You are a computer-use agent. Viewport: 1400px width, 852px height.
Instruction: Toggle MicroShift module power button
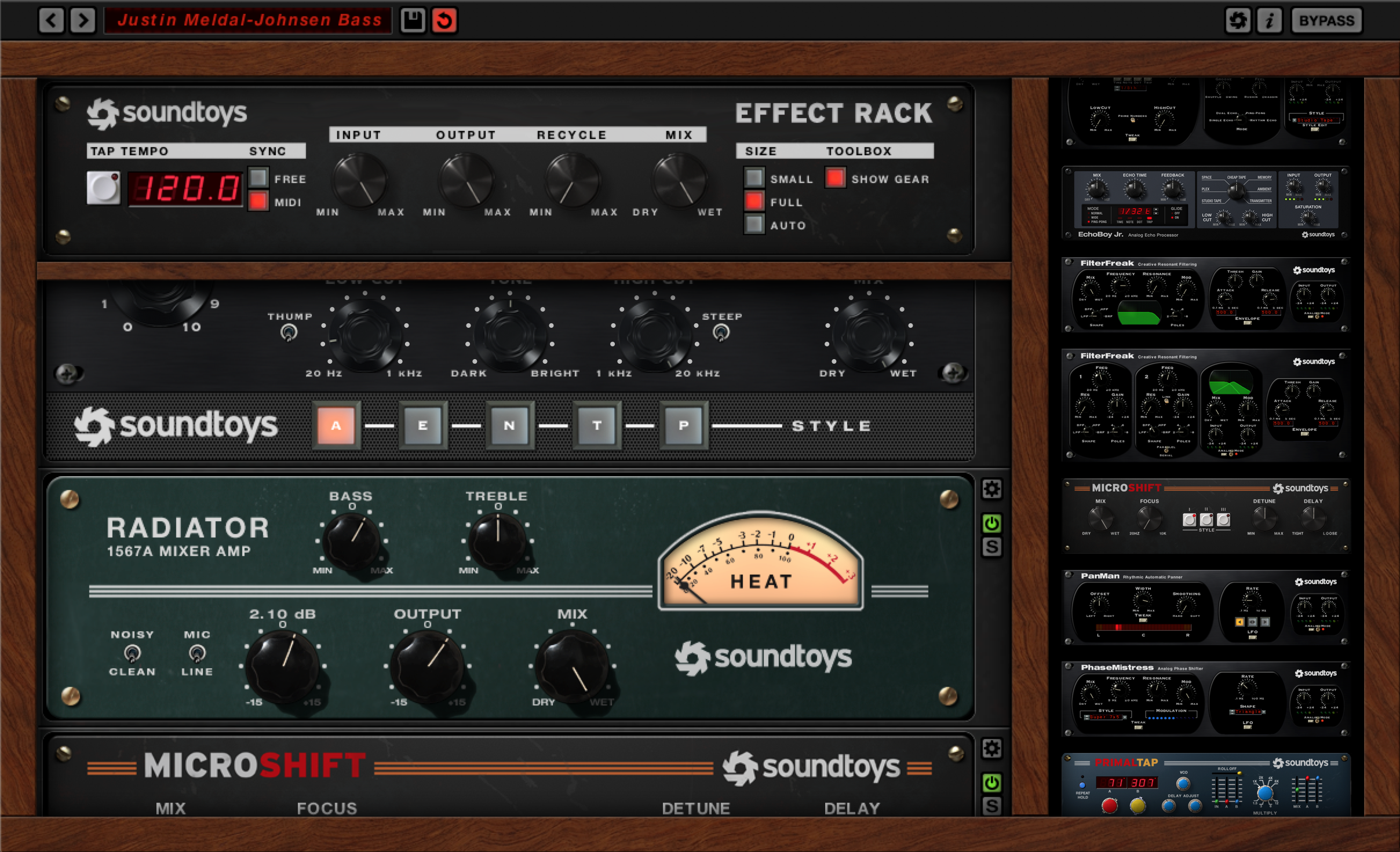coord(991,783)
